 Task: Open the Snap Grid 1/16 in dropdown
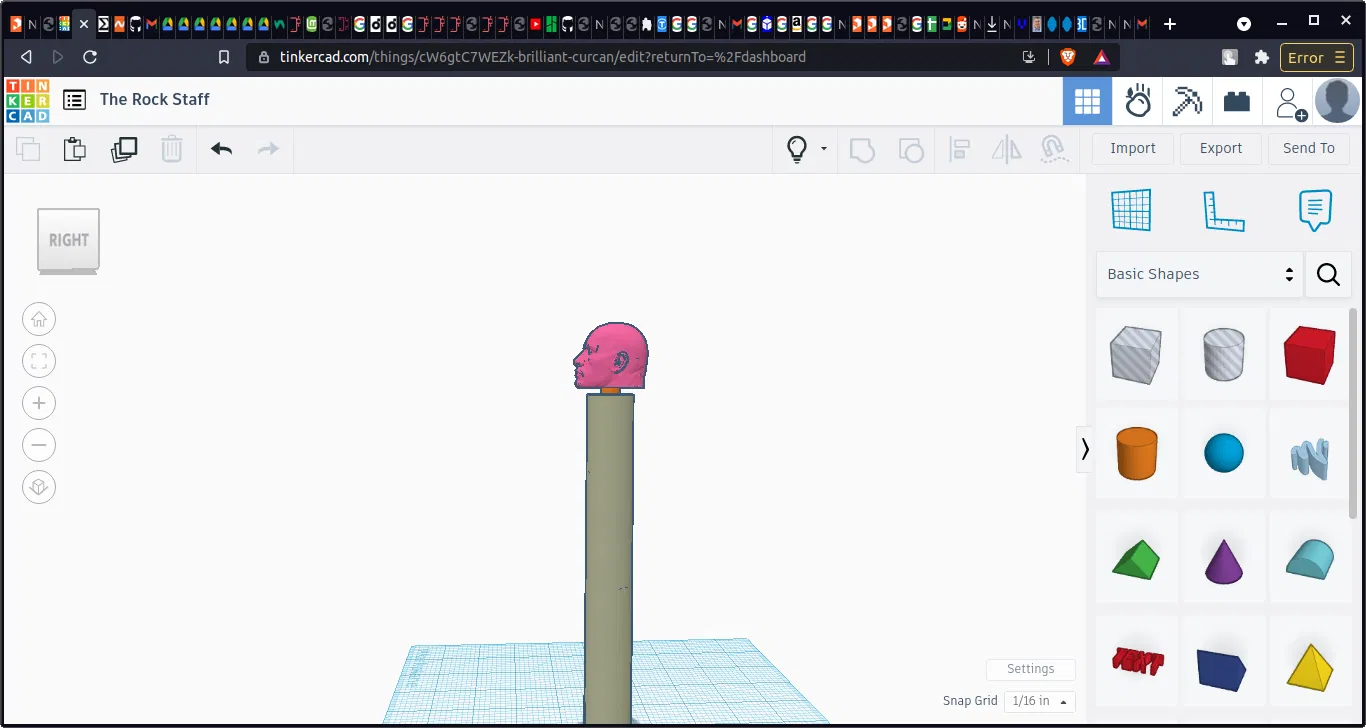1039,701
